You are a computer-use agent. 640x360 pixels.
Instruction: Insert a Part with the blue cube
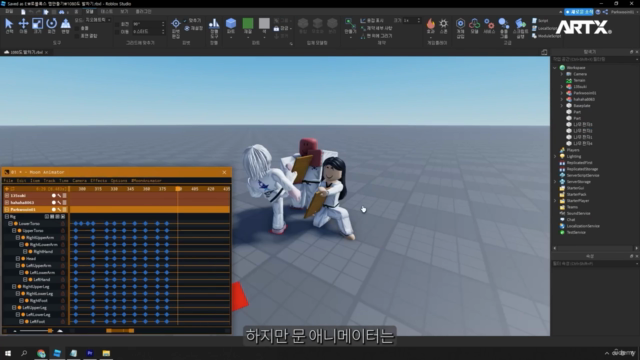click(231, 24)
